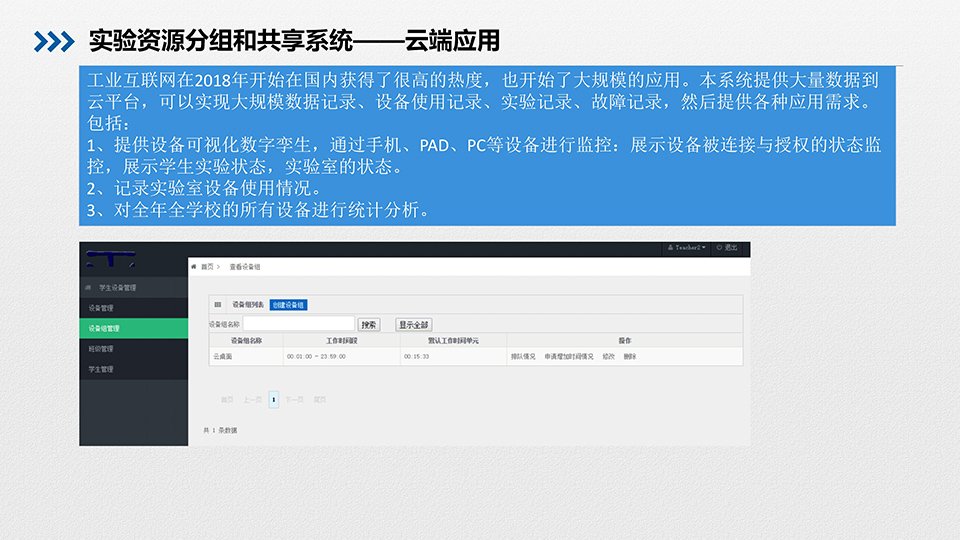Image resolution: width=960 pixels, height=540 pixels.
Task: Select 设备管理 in the sidebar
Action: pyautogui.click(x=101, y=308)
